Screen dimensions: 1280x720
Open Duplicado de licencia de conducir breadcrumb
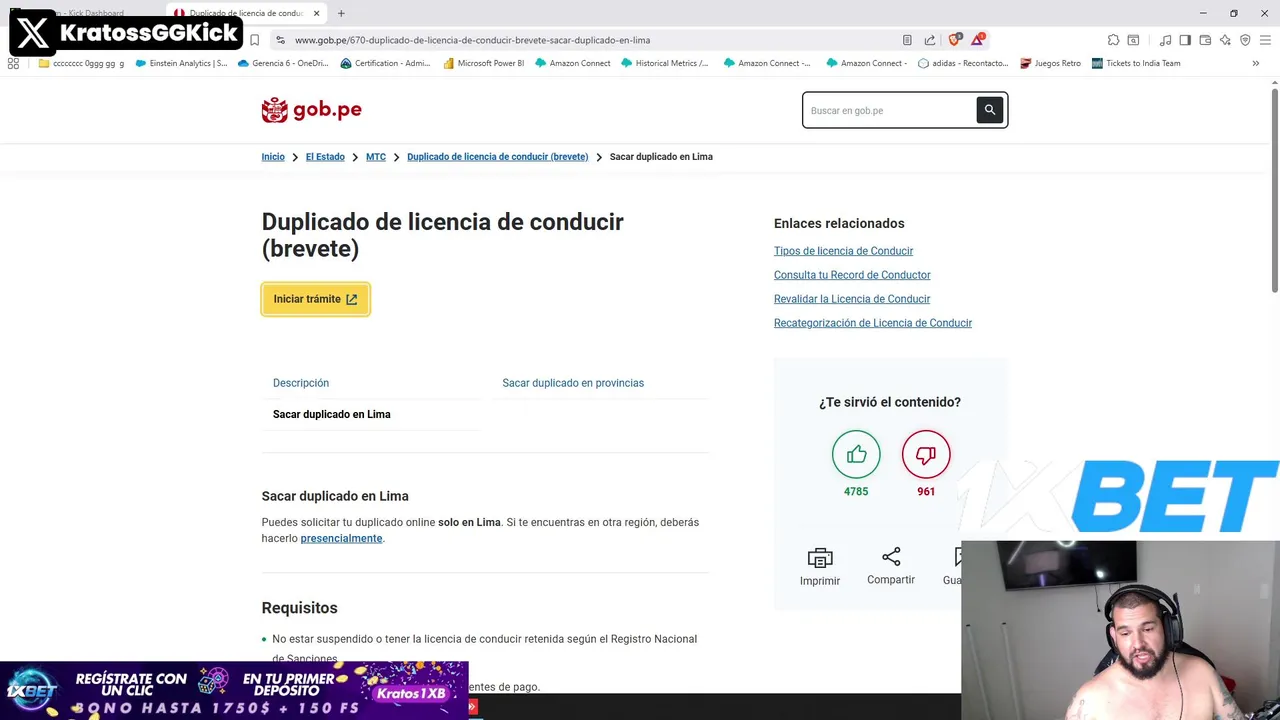[497, 157]
